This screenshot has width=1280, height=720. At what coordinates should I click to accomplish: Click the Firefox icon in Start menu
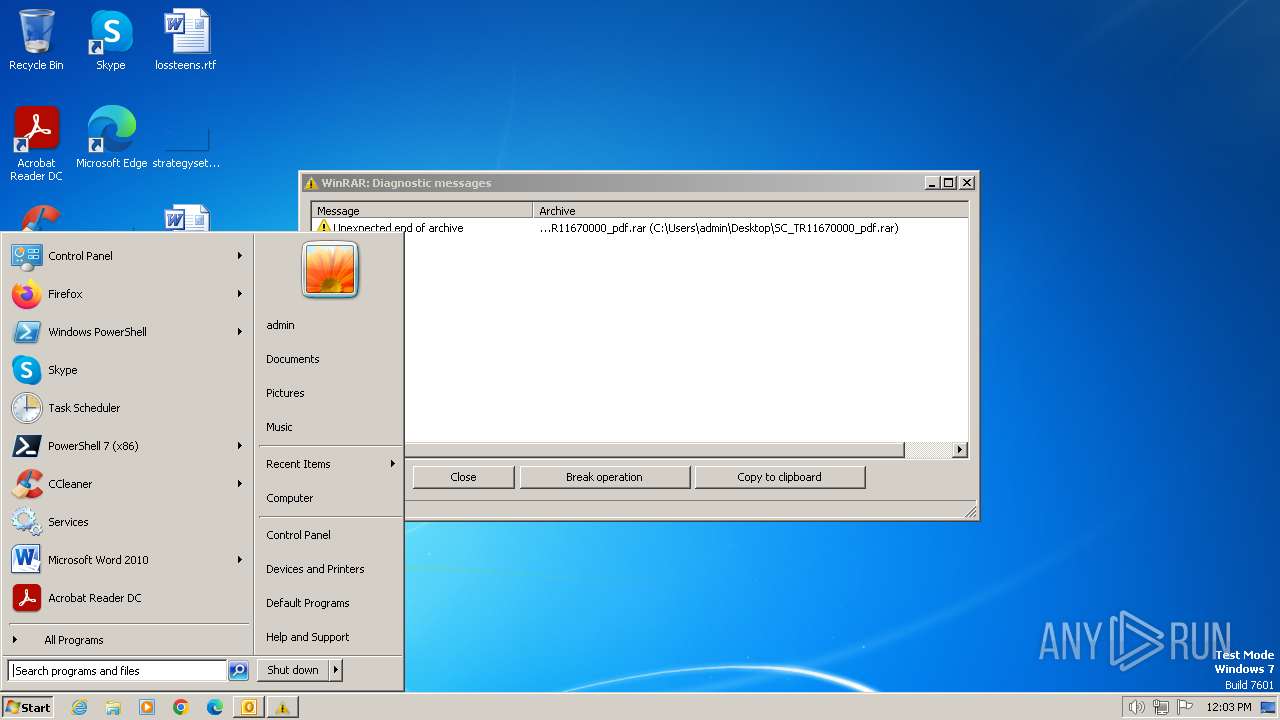[27, 294]
